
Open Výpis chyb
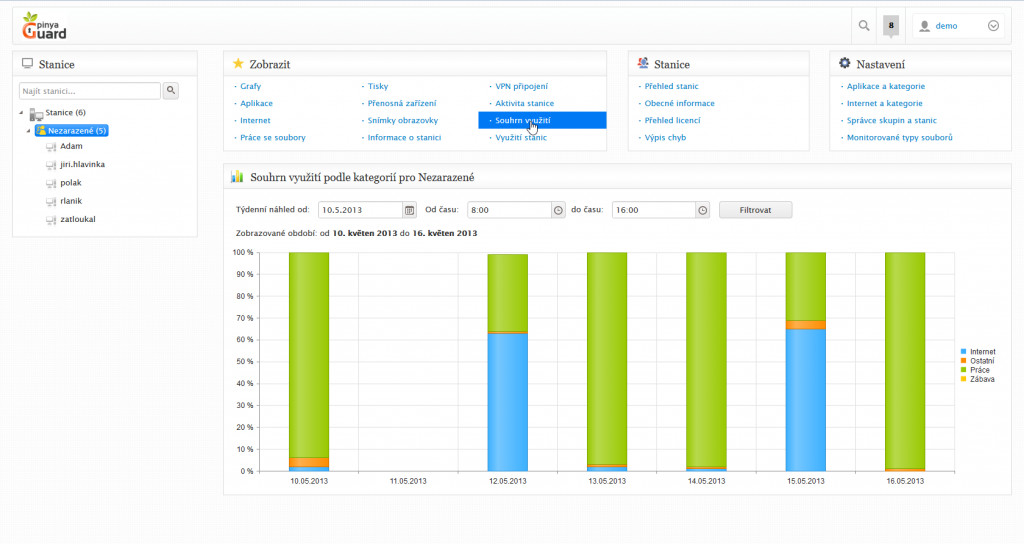coord(665,137)
